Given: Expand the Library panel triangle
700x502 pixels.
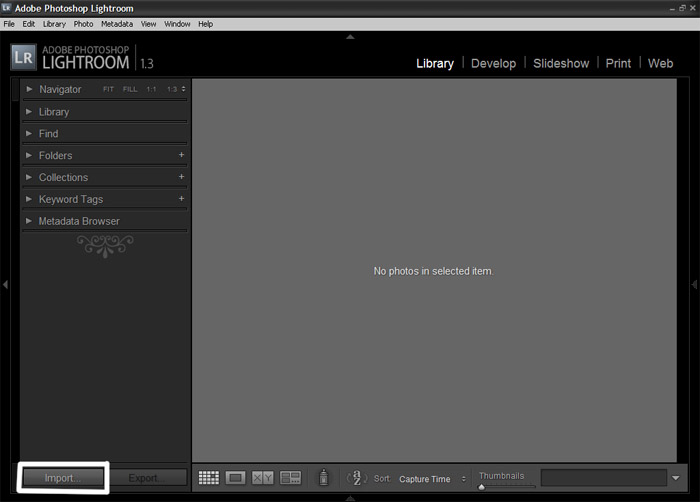Looking at the screenshot, I should [29, 111].
